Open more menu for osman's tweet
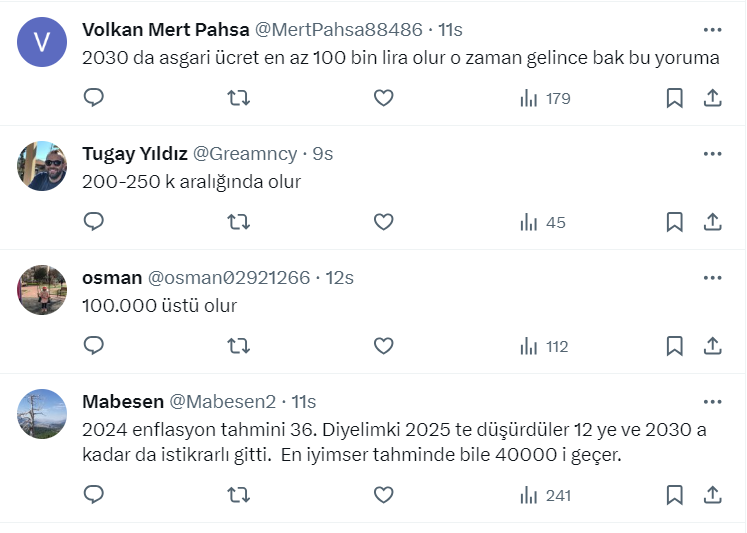This screenshot has width=747, height=533. [712, 278]
